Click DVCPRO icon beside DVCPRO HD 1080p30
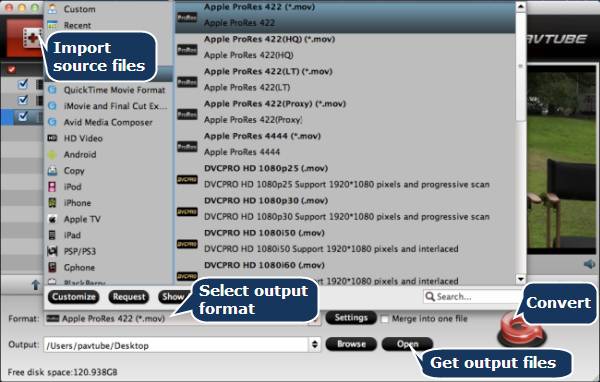 [187, 212]
